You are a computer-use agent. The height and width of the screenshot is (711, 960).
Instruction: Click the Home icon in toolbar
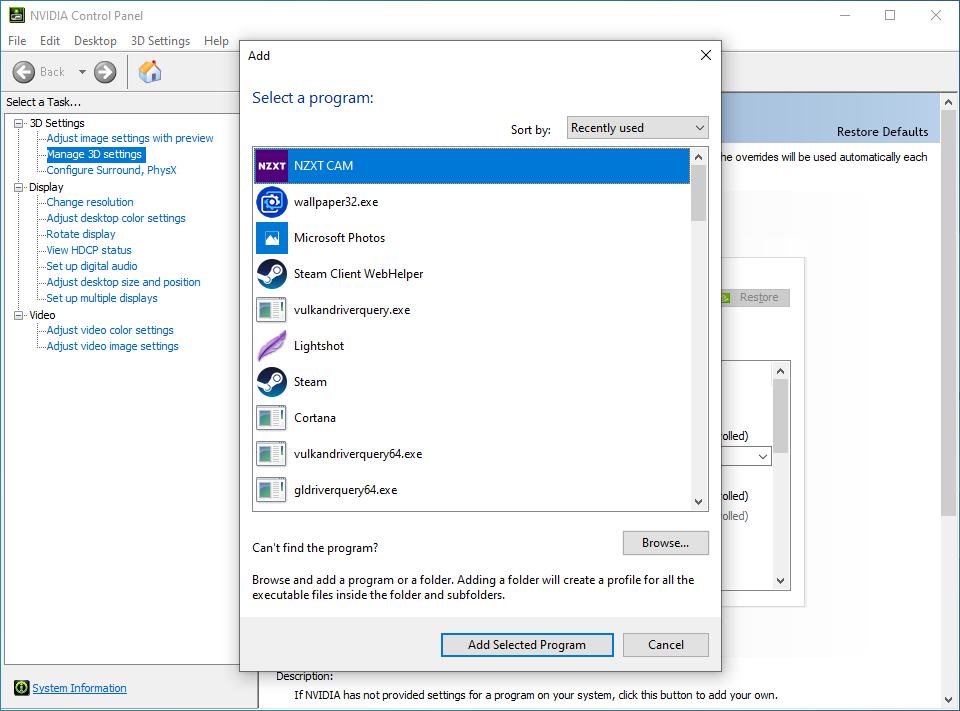150,72
